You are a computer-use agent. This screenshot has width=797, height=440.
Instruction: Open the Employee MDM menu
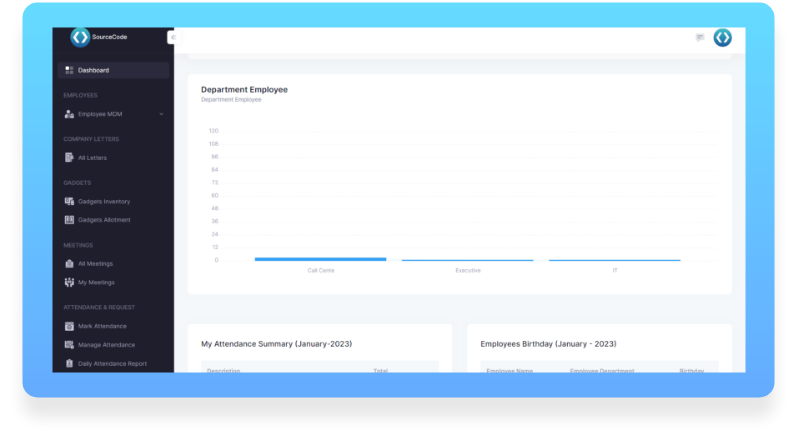(100, 114)
